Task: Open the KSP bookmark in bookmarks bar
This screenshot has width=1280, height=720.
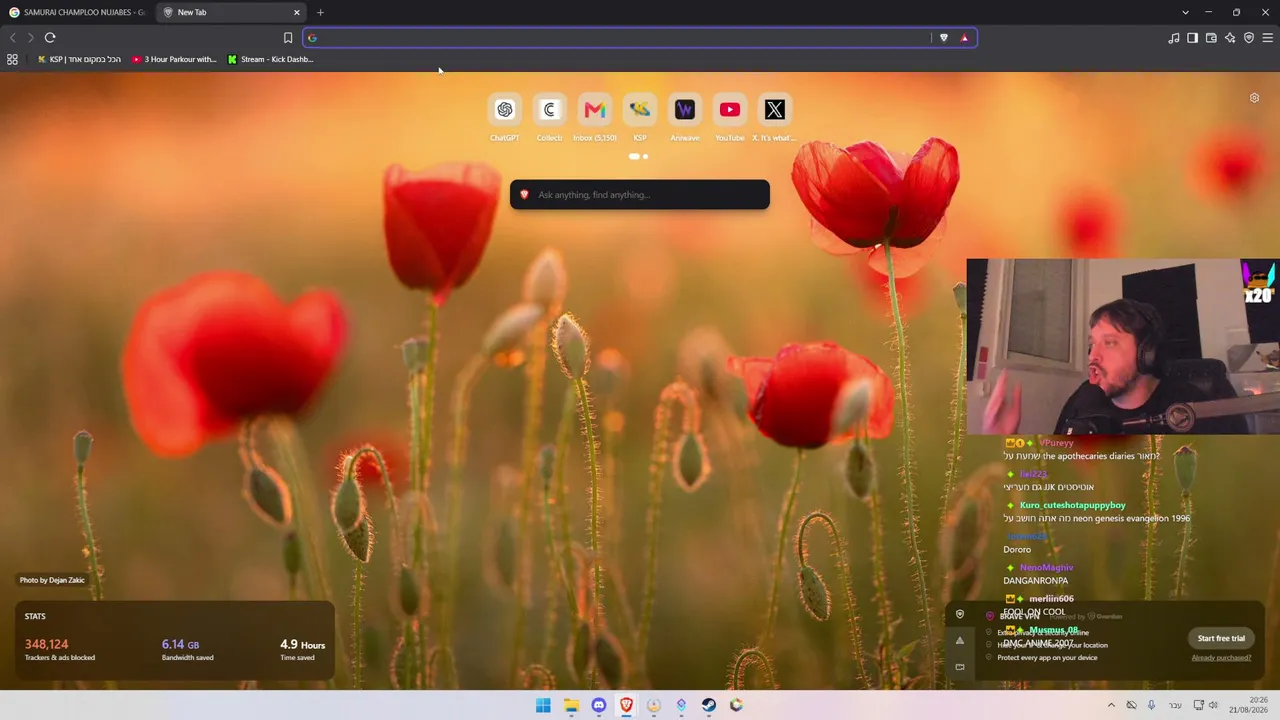Action: pos(79,59)
